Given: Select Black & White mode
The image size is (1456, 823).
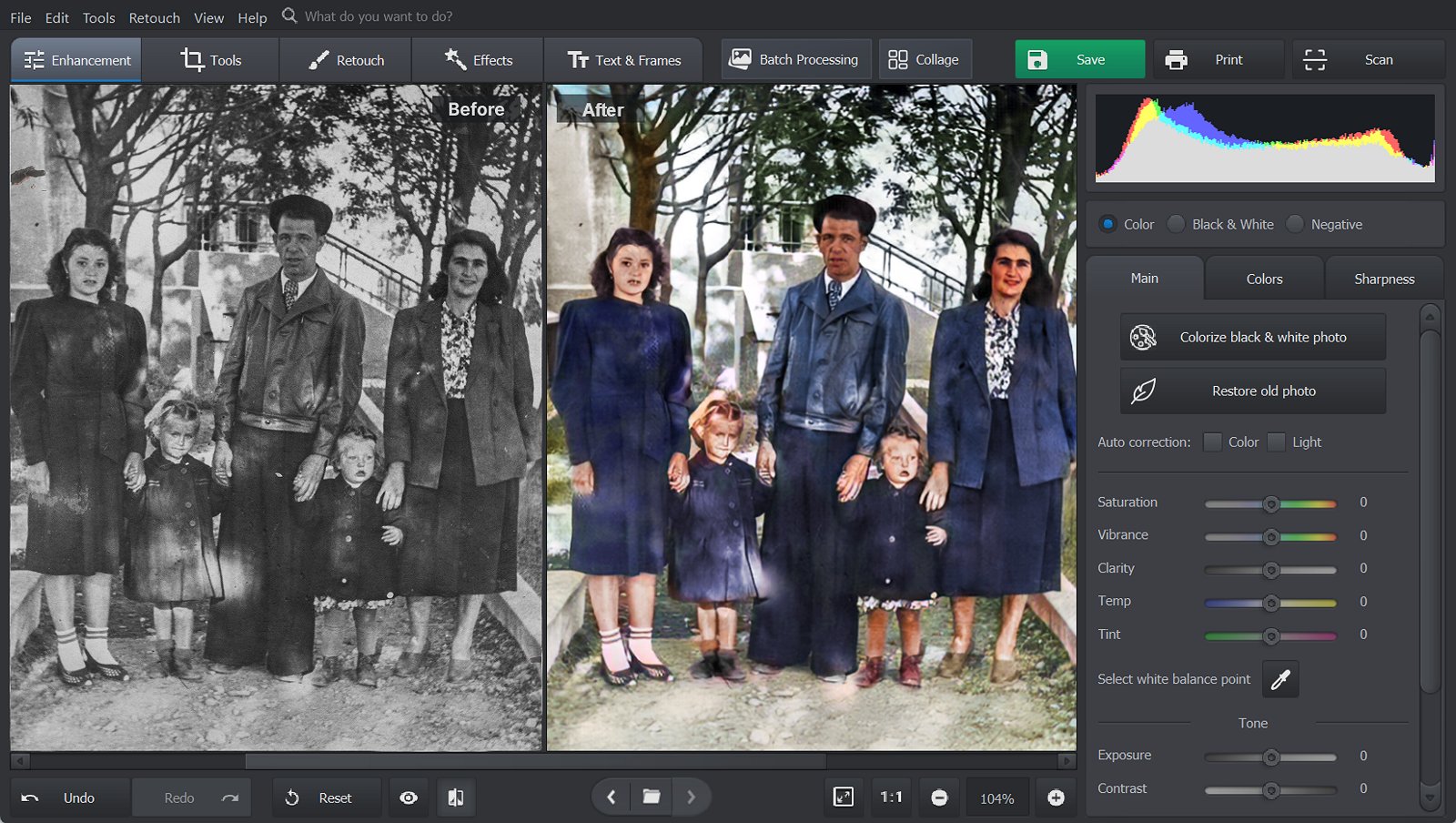Looking at the screenshot, I should pos(1177,224).
